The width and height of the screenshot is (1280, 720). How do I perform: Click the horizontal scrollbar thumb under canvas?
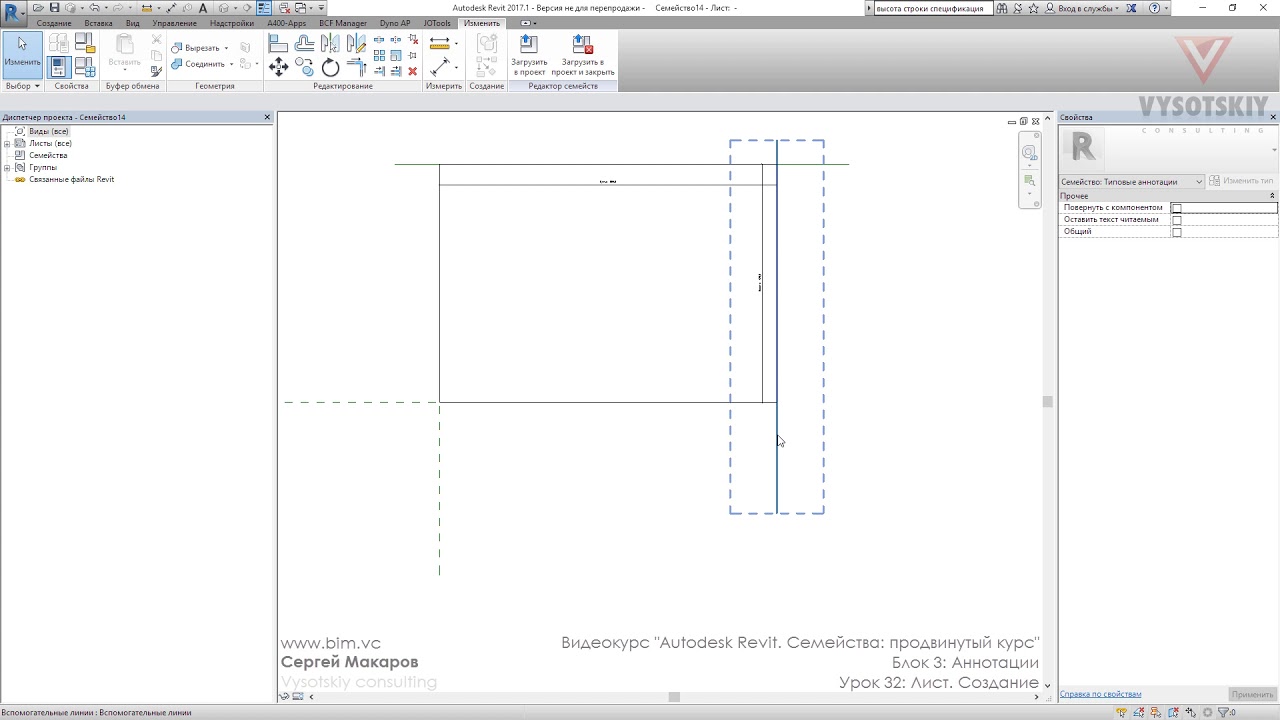pos(674,697)
